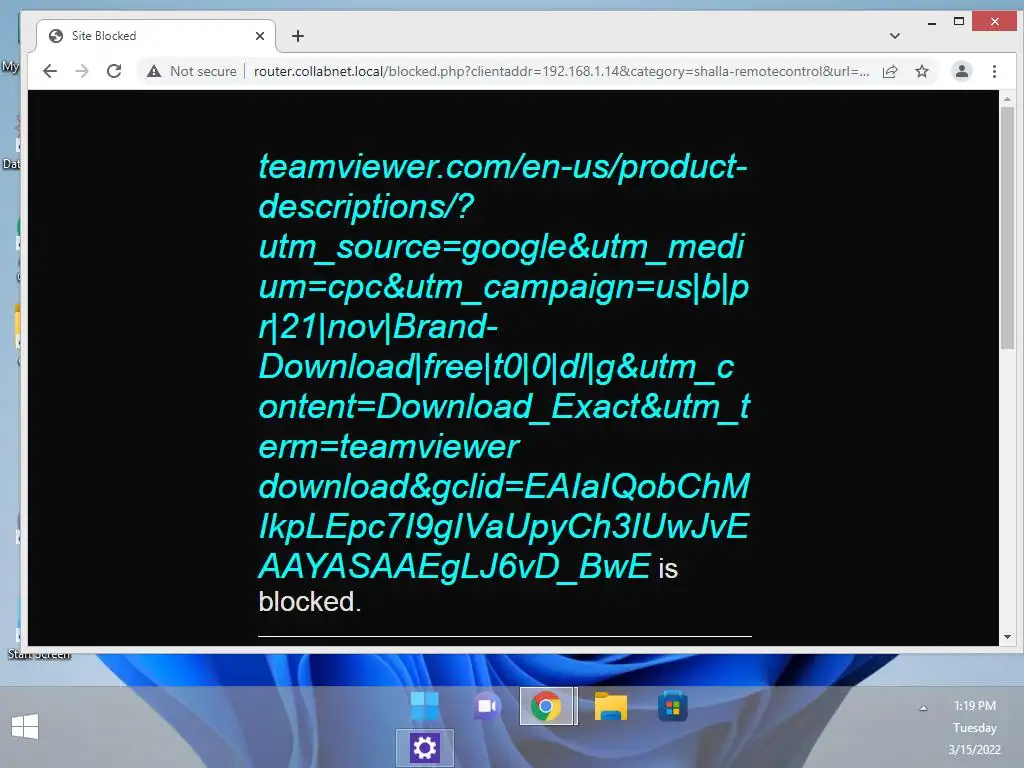Bookmark this page with the star icon
1024x768 pixels.
(921, 71)
